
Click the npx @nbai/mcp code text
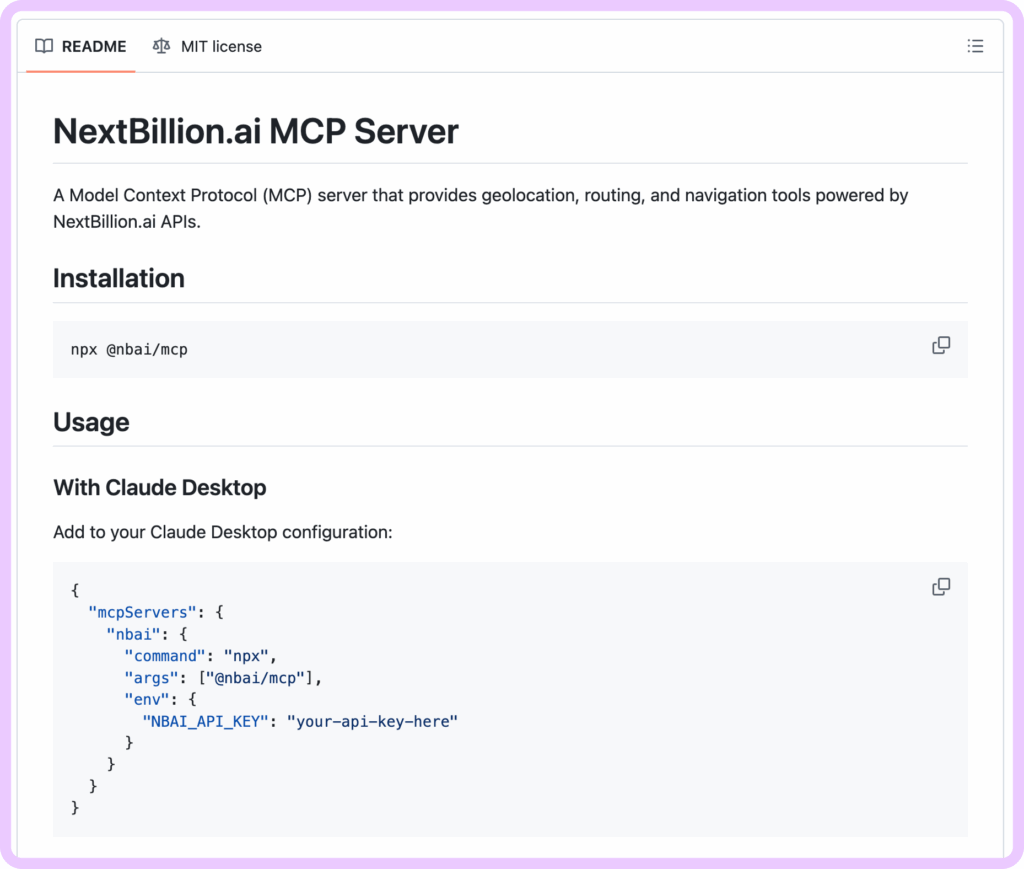coord(129,350)
